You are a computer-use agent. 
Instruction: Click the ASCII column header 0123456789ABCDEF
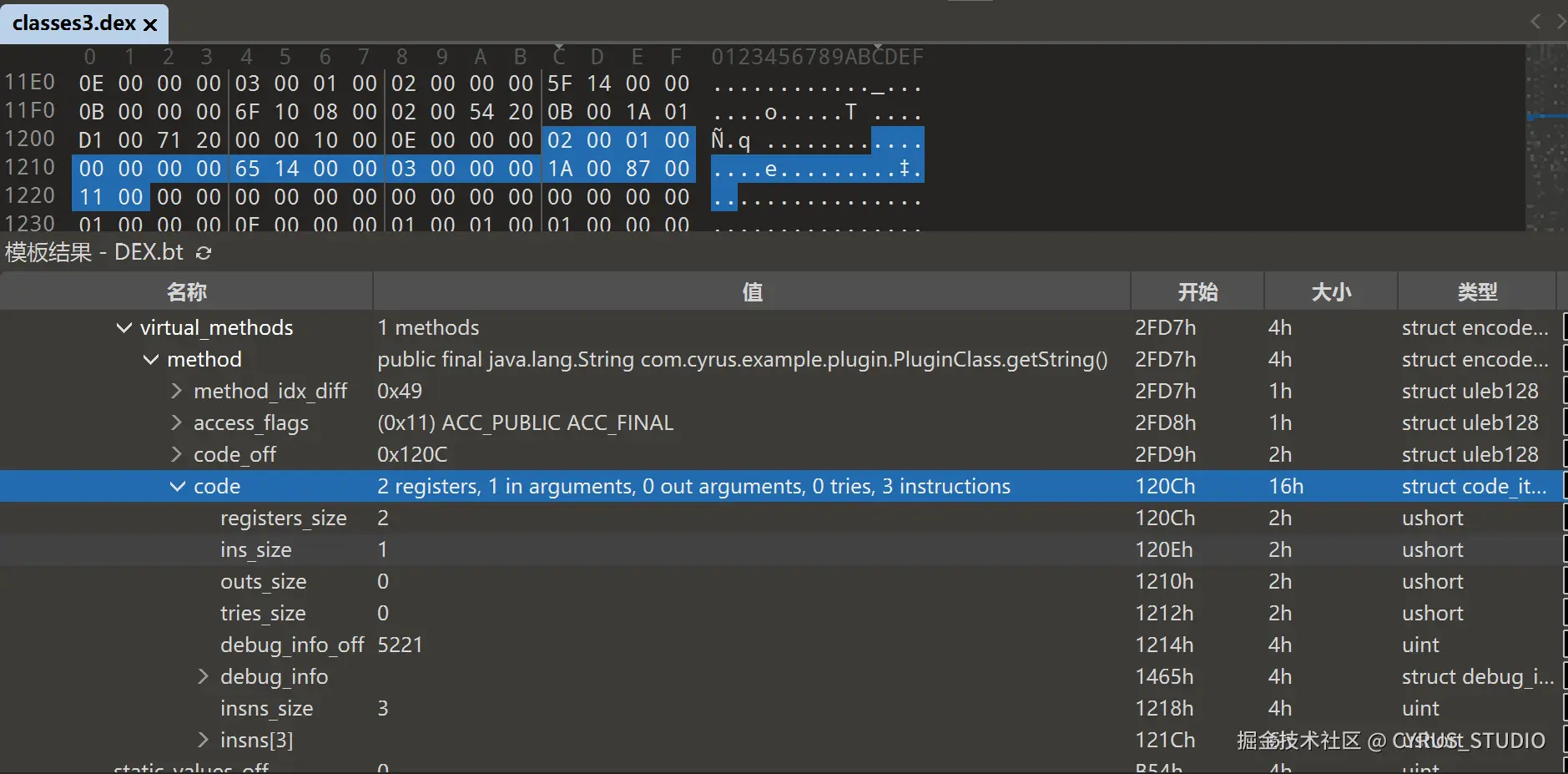(817, 57)
